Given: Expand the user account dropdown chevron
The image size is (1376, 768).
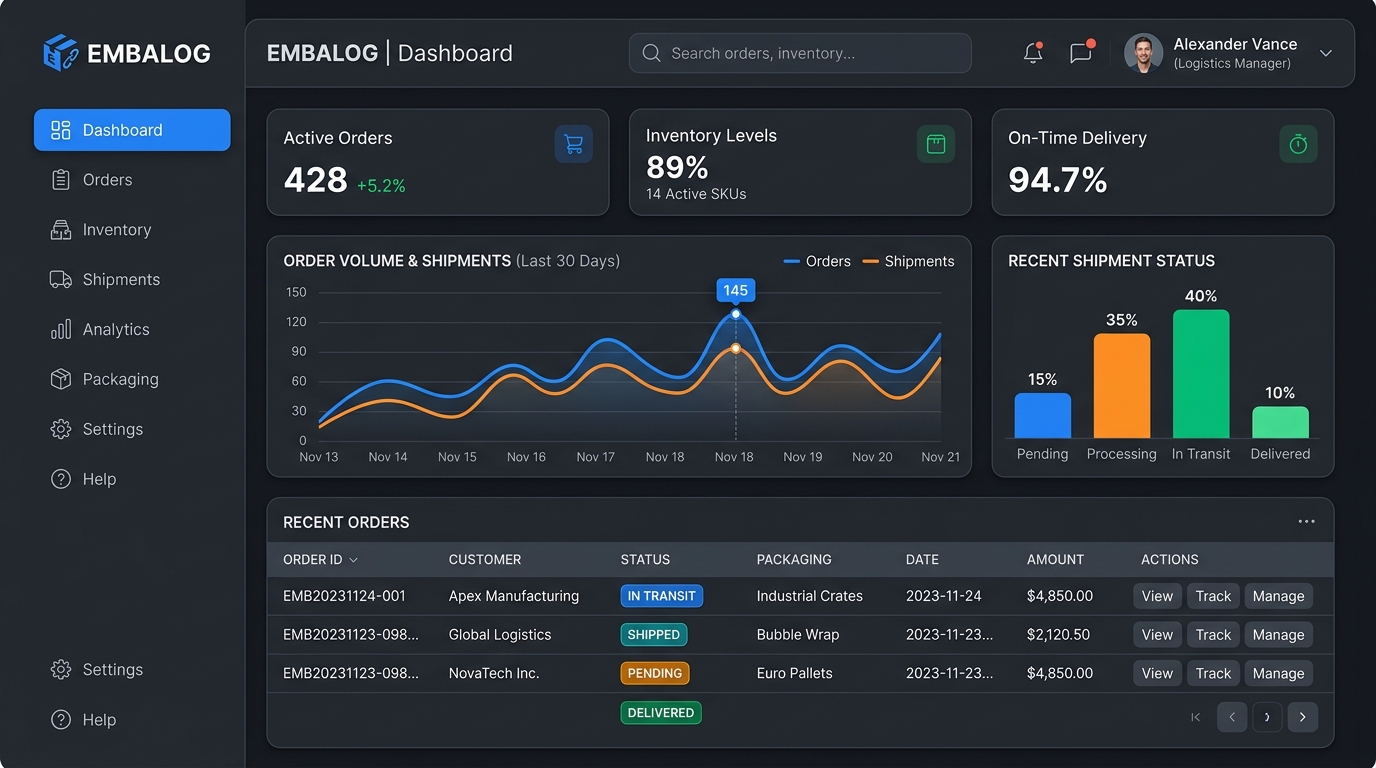Looking at the screenshot, I should coord(1326,53).
